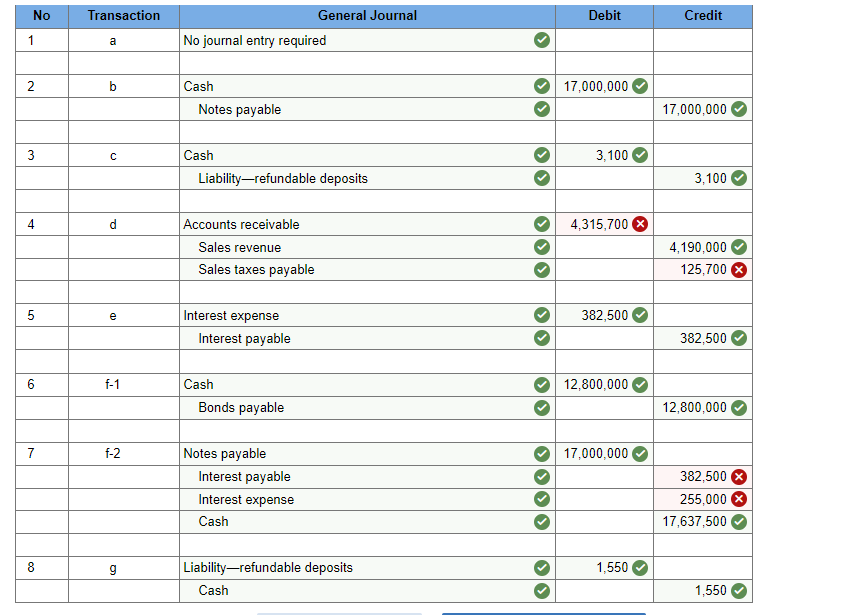Click green check beside debit 17,000,000 in transaction b

pos(640,86)
